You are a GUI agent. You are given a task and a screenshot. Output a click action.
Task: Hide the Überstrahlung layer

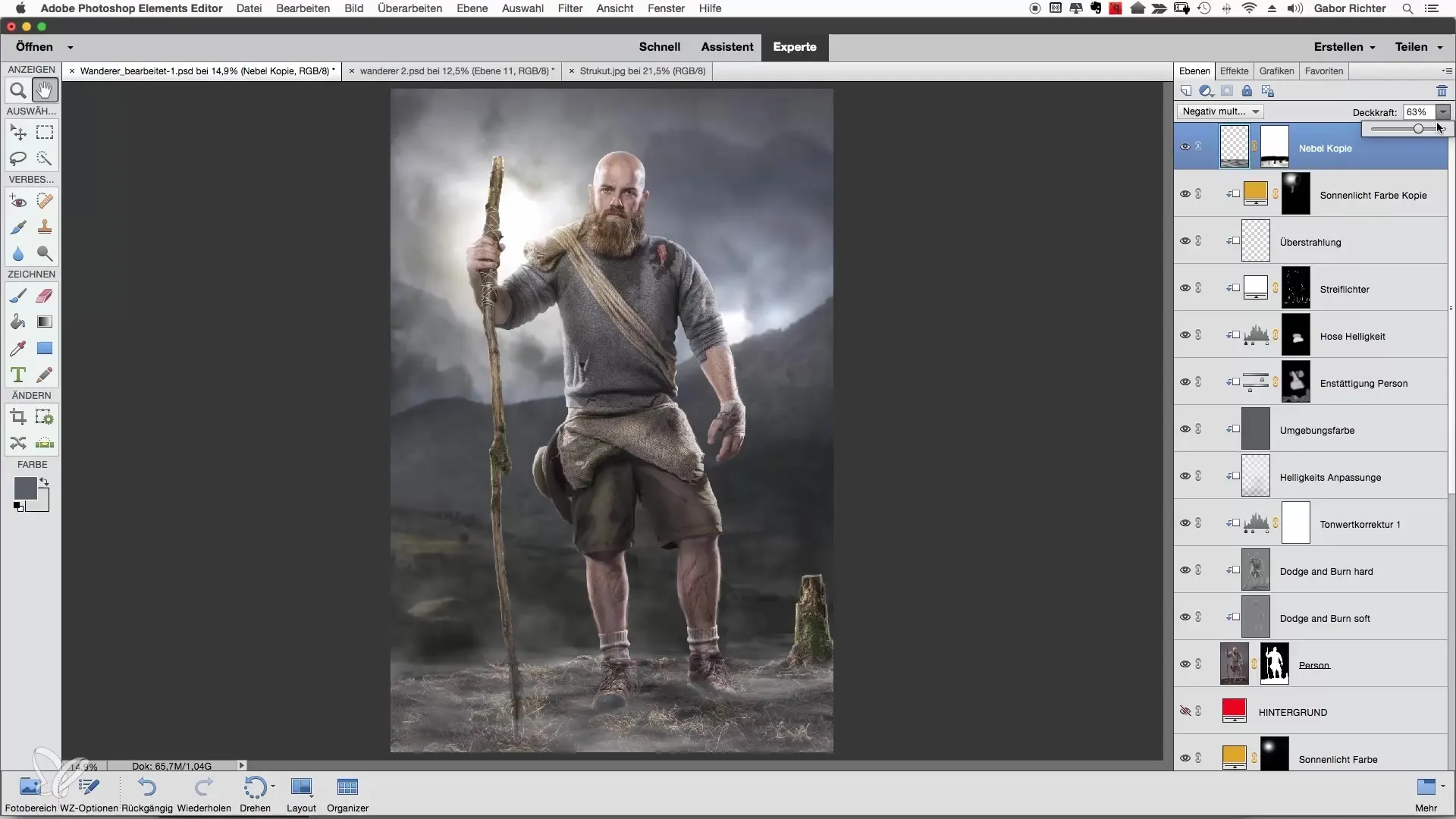tap(1185, 241)
